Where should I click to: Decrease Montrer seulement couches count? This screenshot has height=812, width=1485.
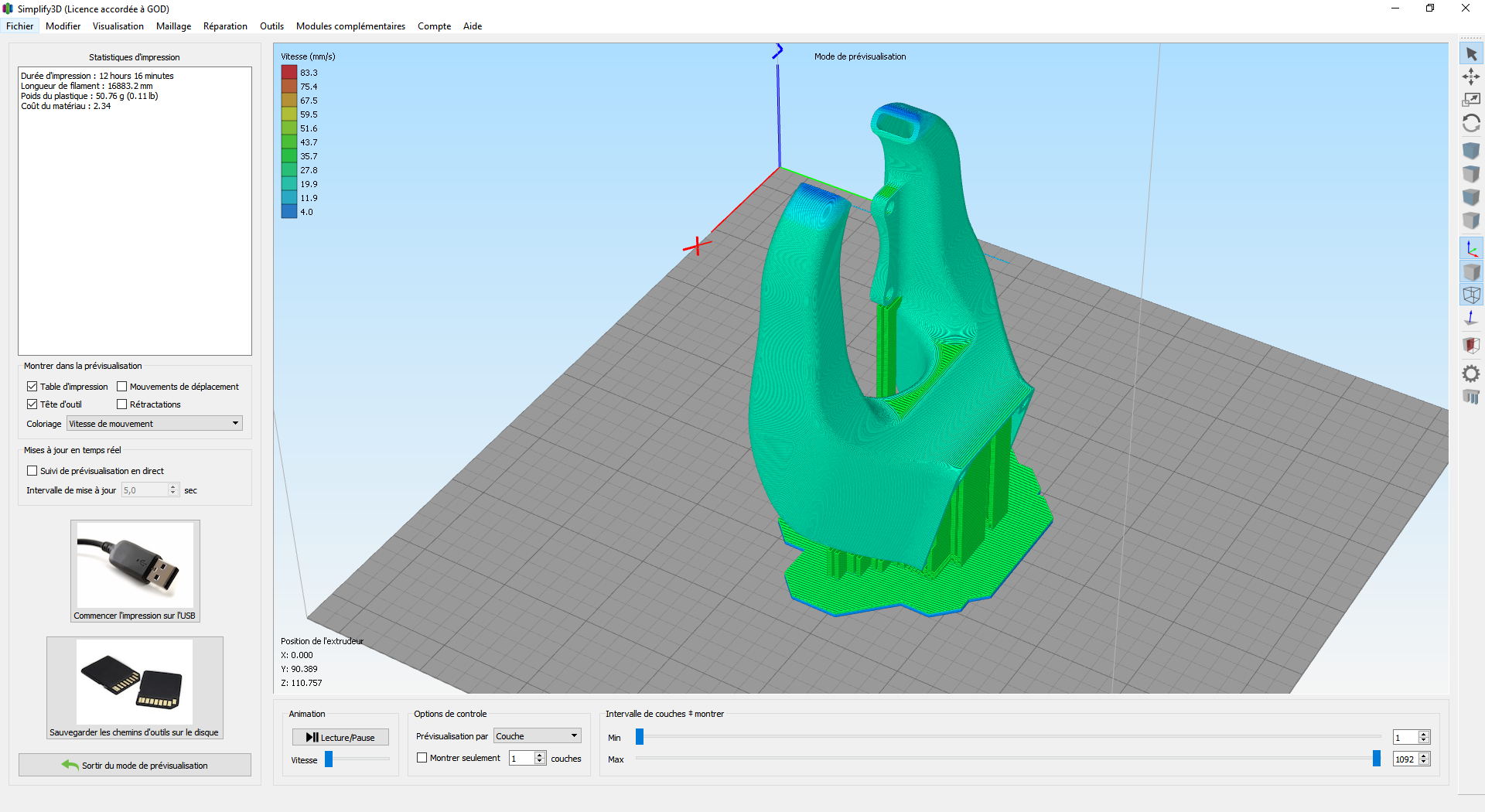[x=540, y=762]
